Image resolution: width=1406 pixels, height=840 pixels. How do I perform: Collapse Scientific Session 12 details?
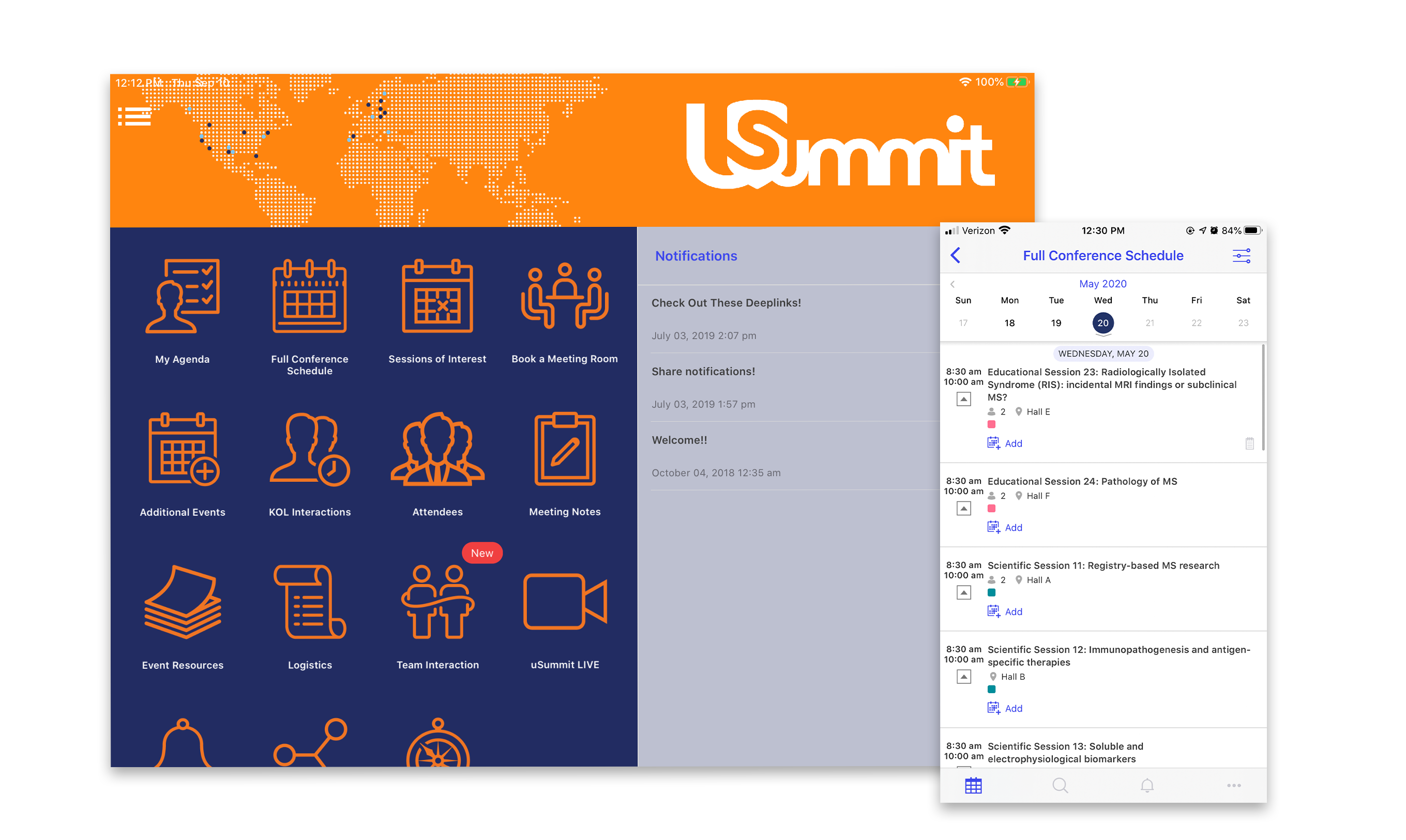tap(963, 677)
